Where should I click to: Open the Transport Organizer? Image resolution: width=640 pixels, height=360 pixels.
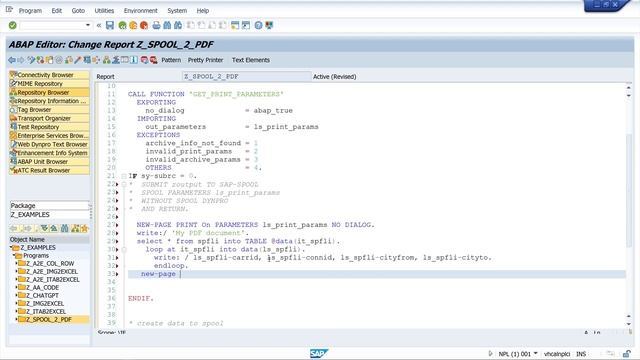[x=49, y=118]
